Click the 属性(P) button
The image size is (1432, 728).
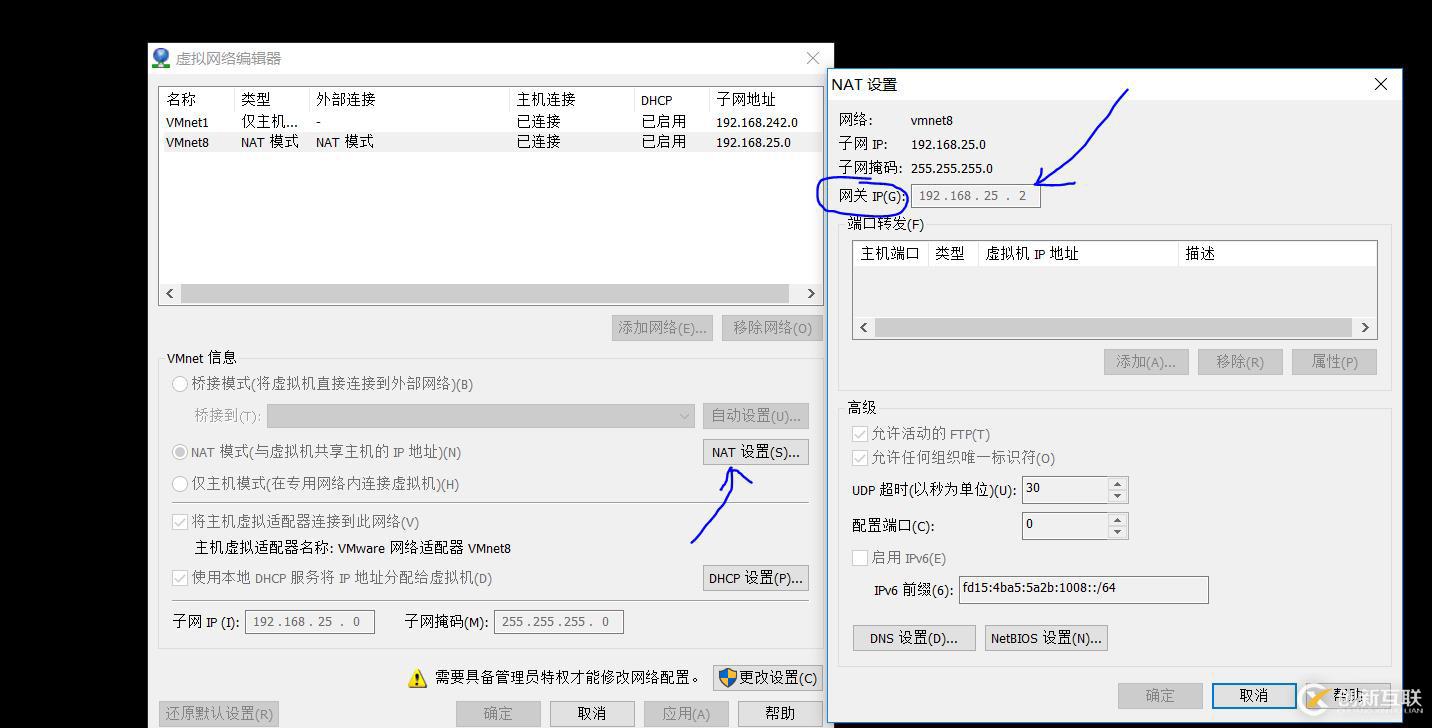[1334, 362]
